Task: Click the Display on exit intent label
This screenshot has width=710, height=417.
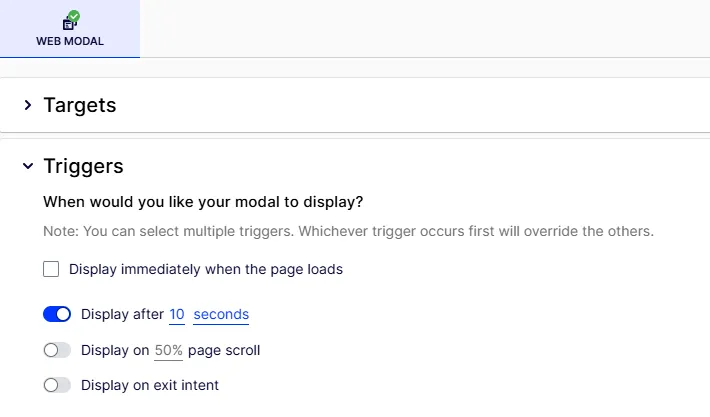Action: pyautogui.click(x=150, y=385)
